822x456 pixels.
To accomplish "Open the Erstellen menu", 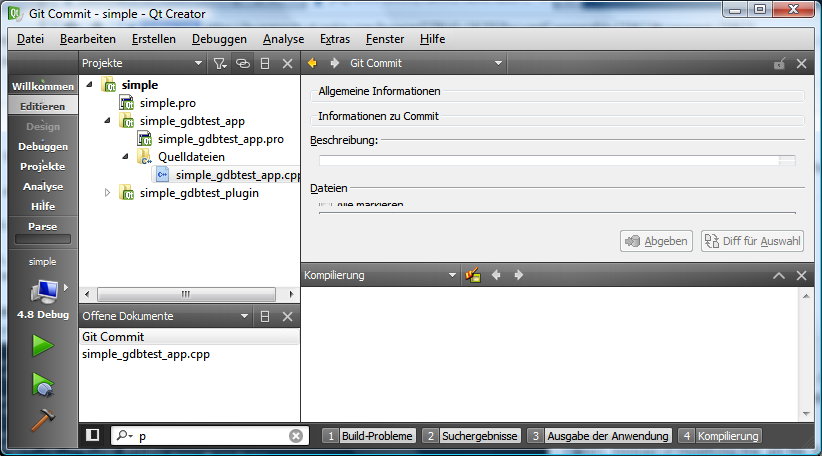I will 154,39.
